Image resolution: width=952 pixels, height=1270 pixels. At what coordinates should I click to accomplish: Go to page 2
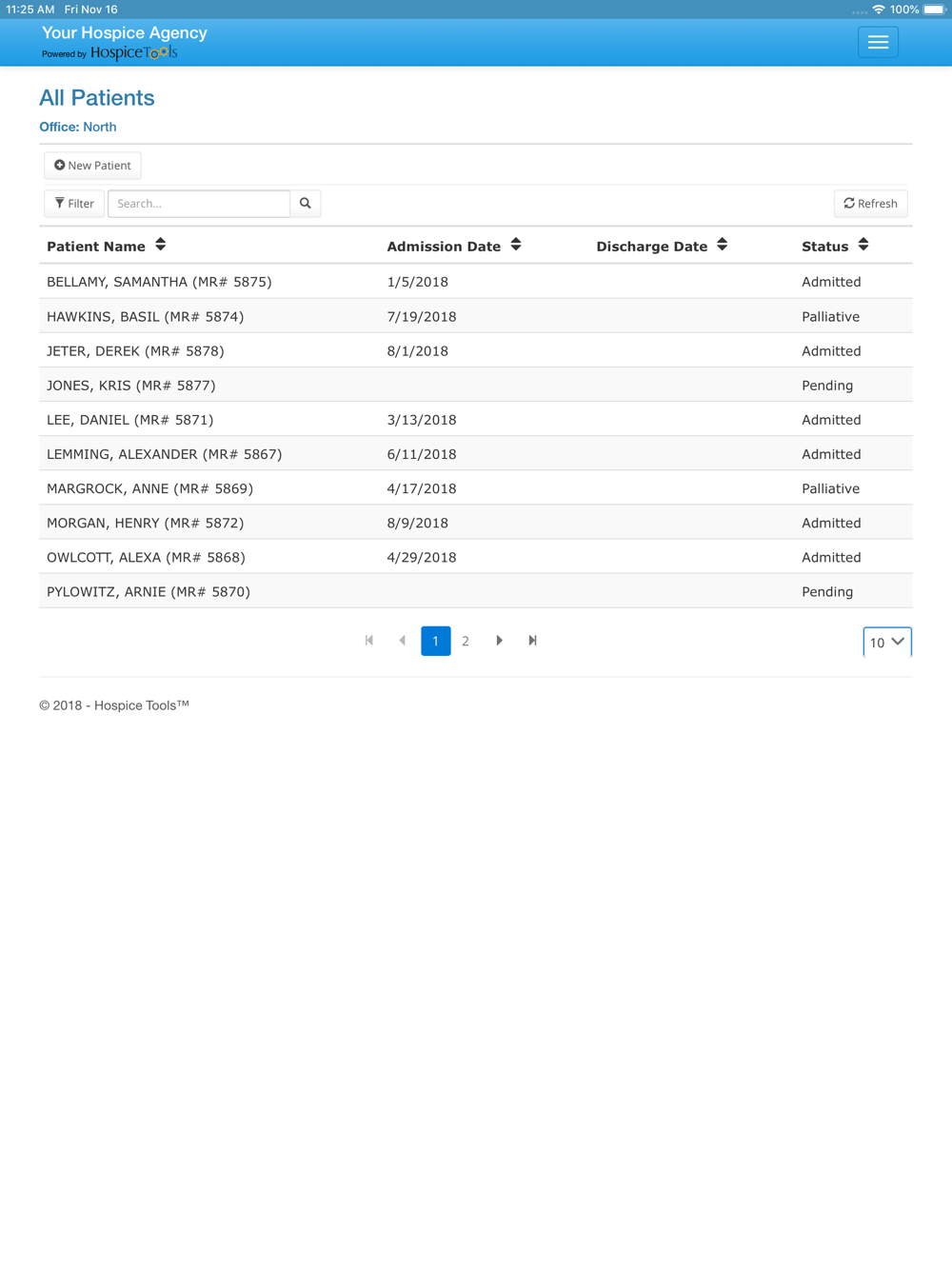[466, 641]
